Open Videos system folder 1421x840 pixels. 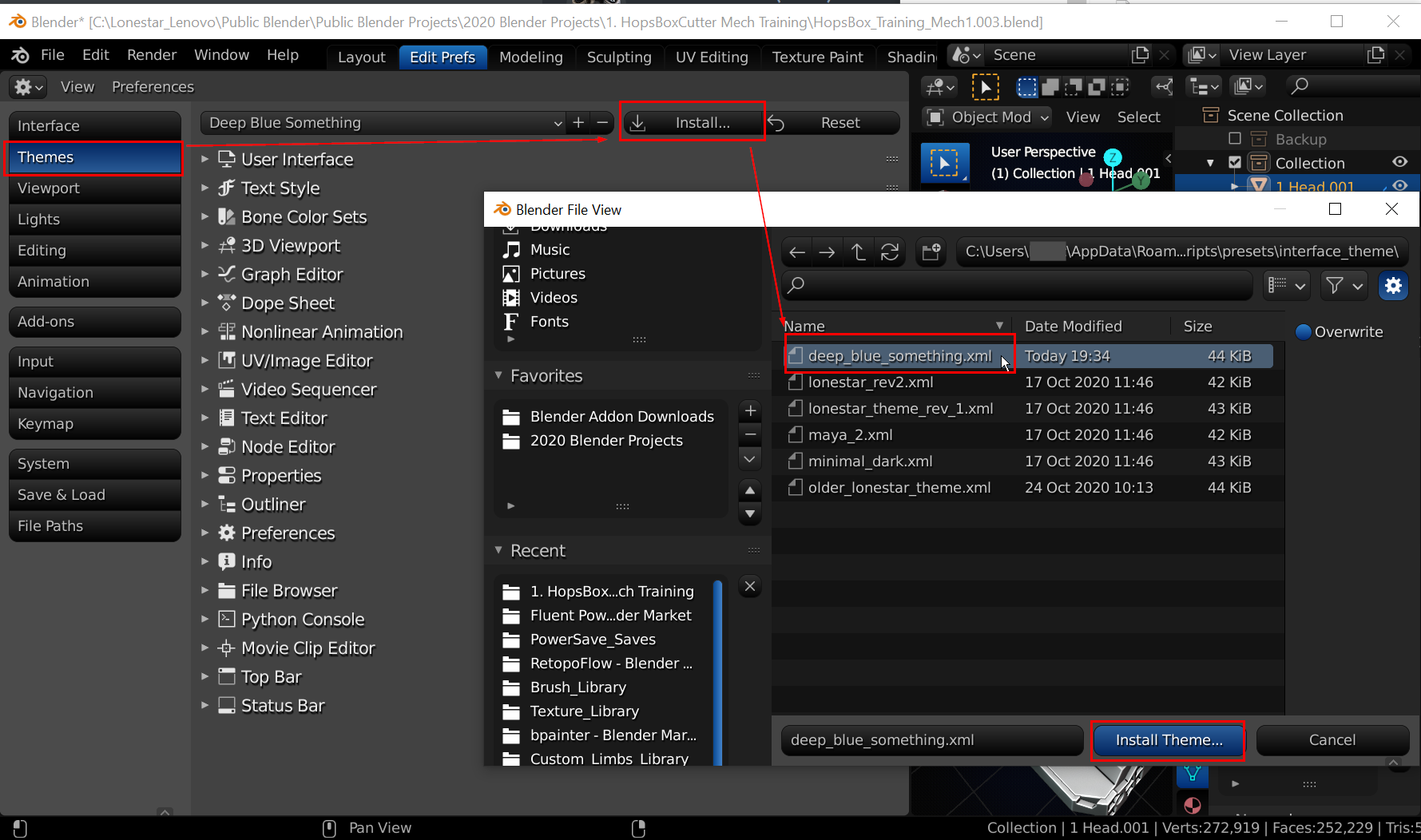(x=554, y=298)
